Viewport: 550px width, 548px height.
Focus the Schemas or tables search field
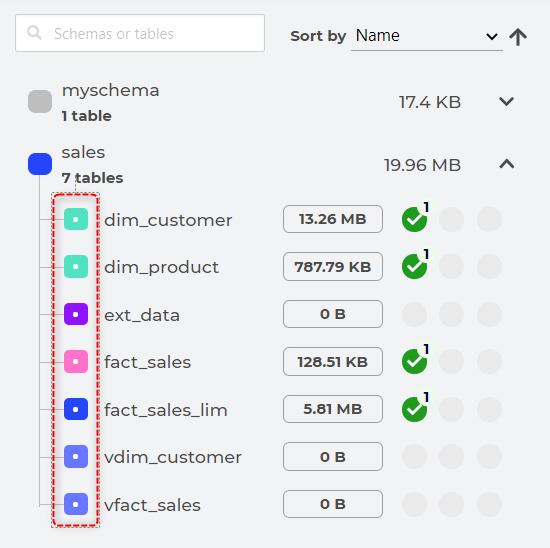pyautogui.click(x=140, y=33)
